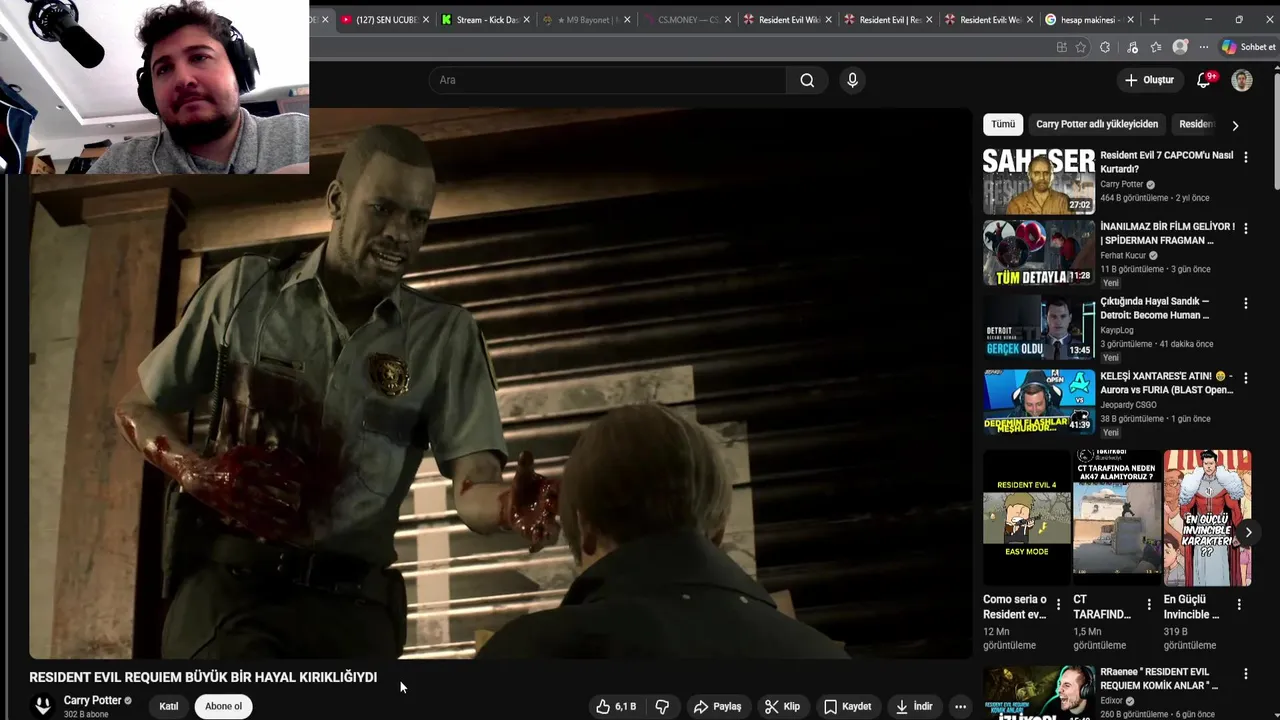The height and width of the screenshot is (720, 1280).
Task: Open Carry Potter channel avatar
Action: 42,706
